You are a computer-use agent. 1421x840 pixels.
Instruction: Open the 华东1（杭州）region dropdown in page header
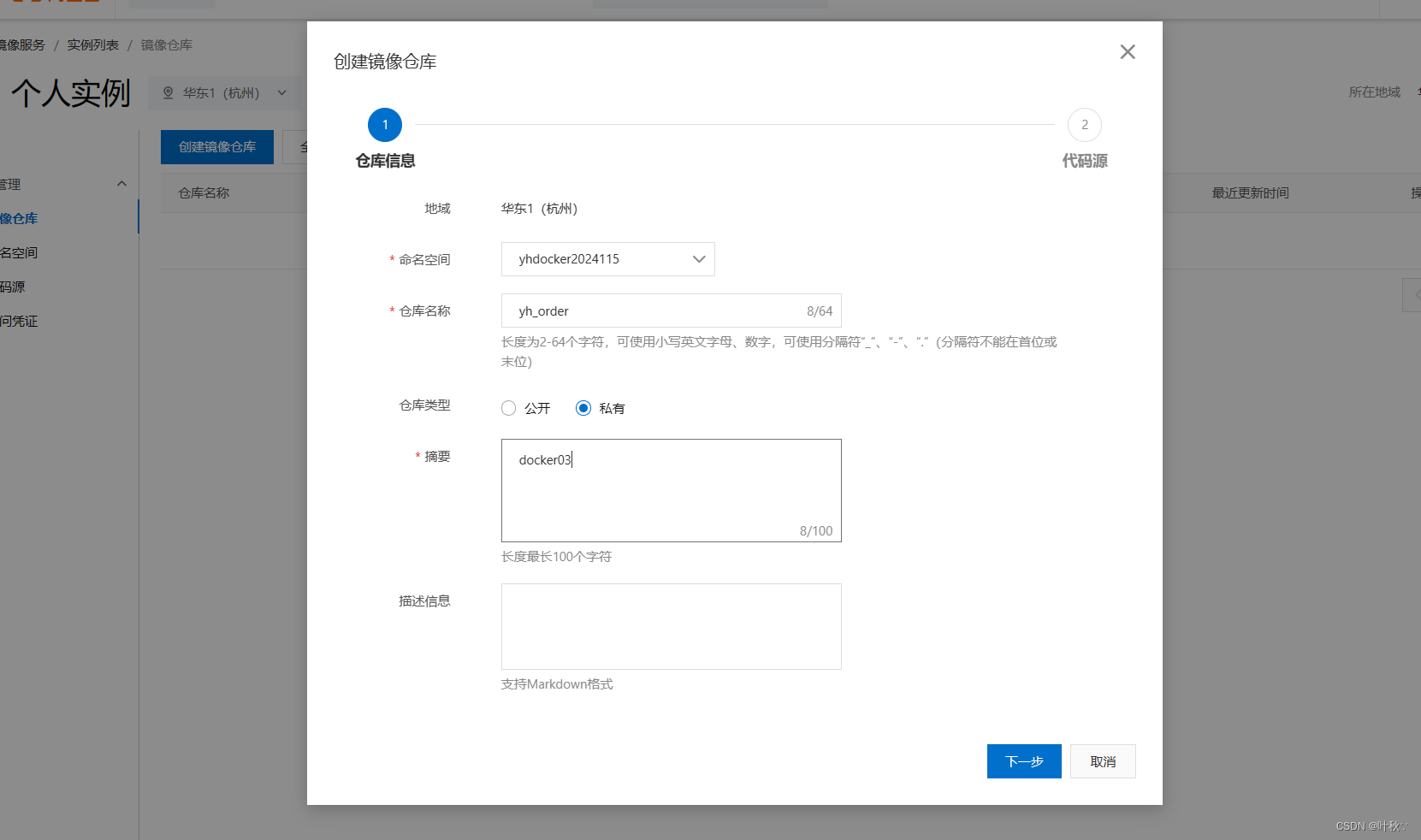(x=227, y=93)
